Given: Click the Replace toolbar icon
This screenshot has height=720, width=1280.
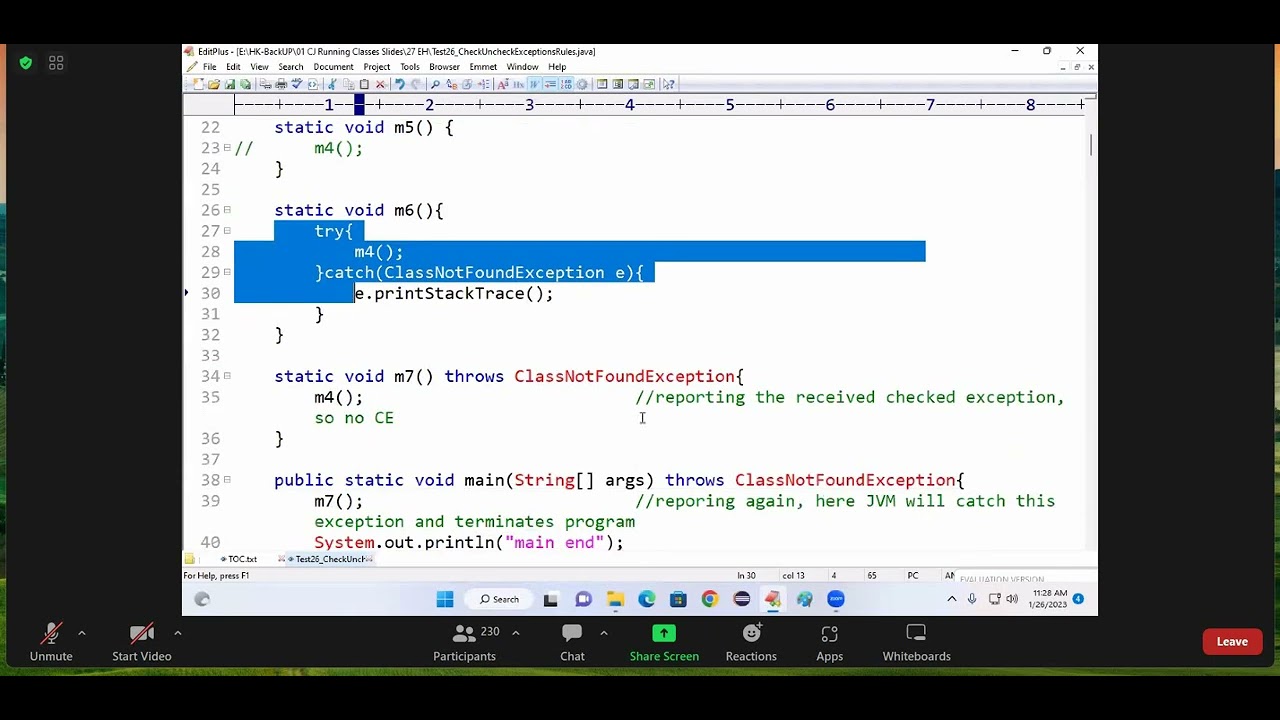Looking at the screenshot, I should click(x=451, y=84).
